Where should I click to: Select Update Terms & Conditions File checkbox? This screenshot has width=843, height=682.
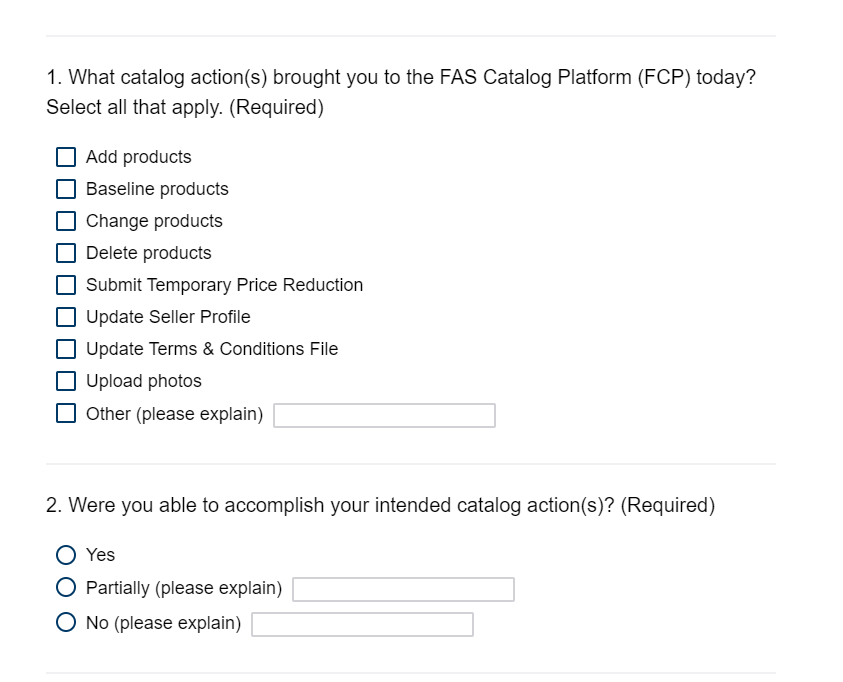click(66, 349)
